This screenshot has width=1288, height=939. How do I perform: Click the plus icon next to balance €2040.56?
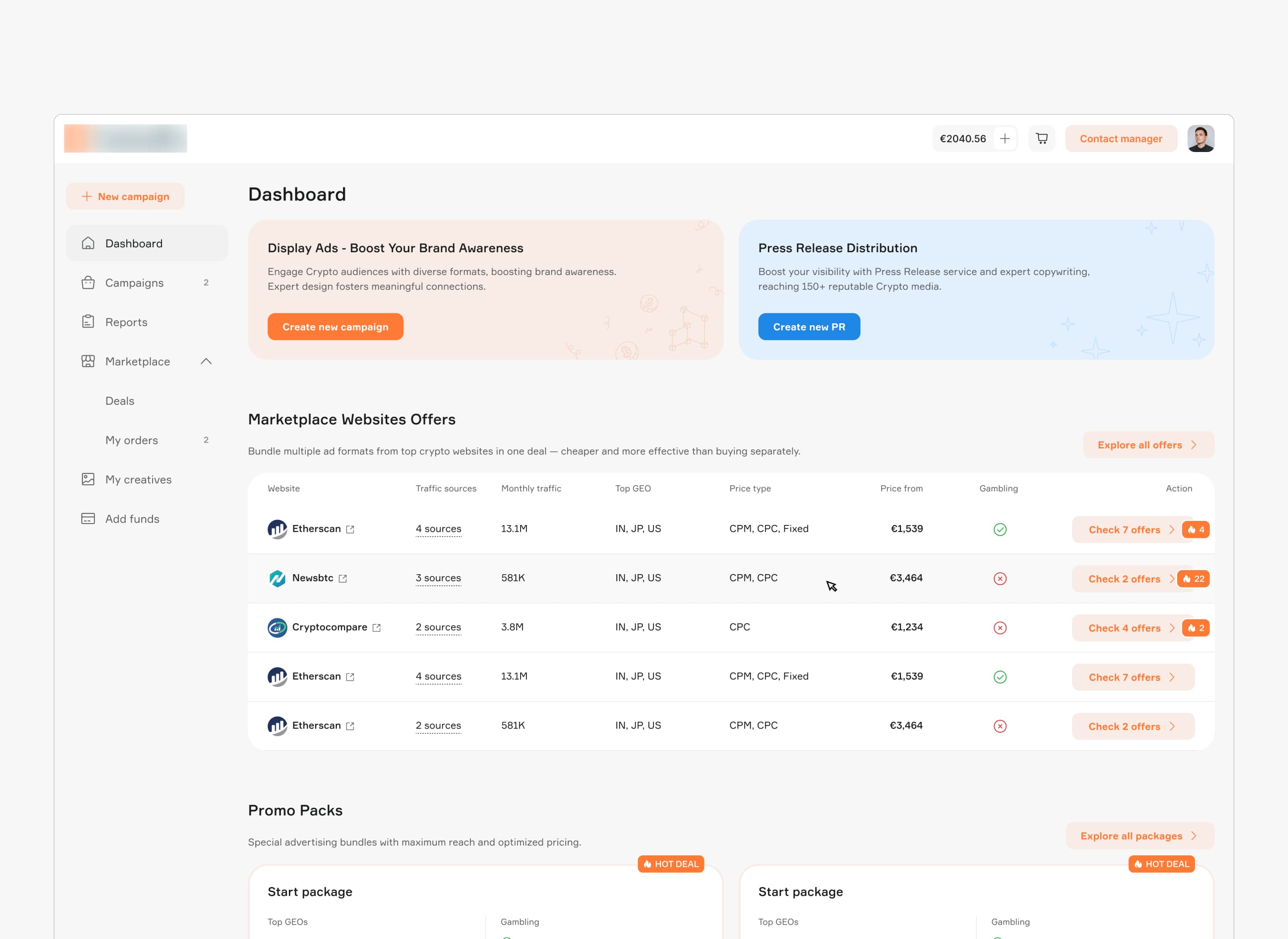coord(1004,139)
